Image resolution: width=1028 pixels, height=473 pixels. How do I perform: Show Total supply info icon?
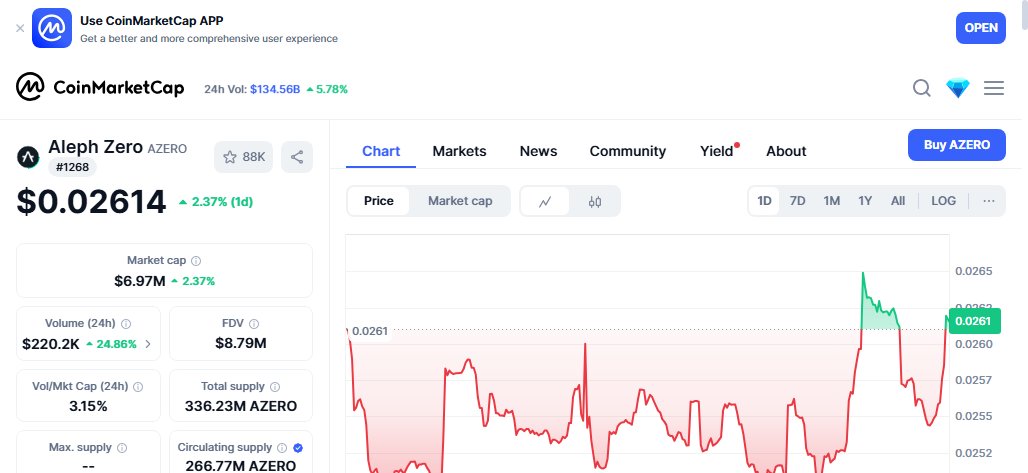pos(275,387)
